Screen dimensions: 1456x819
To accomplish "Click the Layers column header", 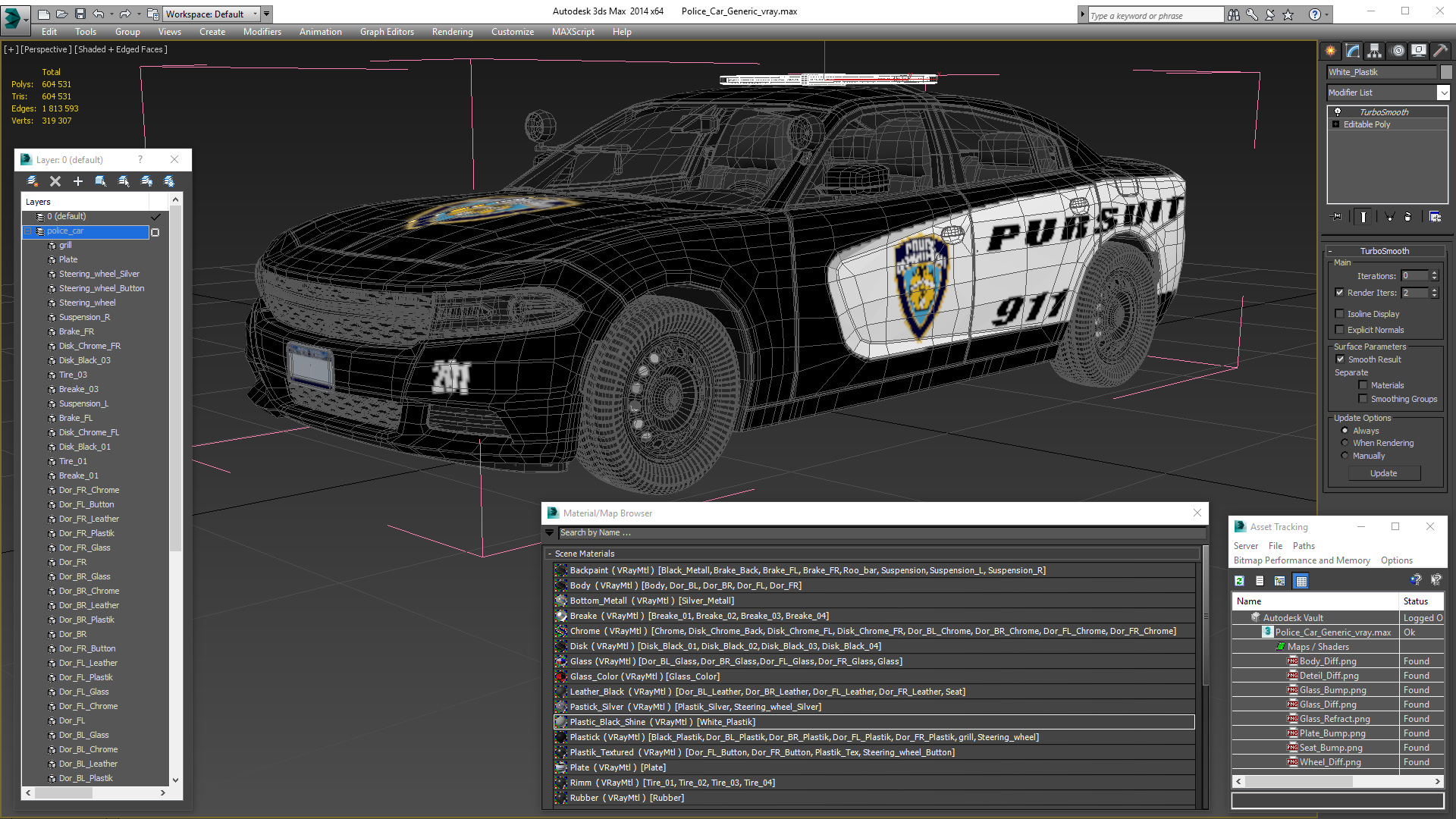I will (x=85, y=202).
